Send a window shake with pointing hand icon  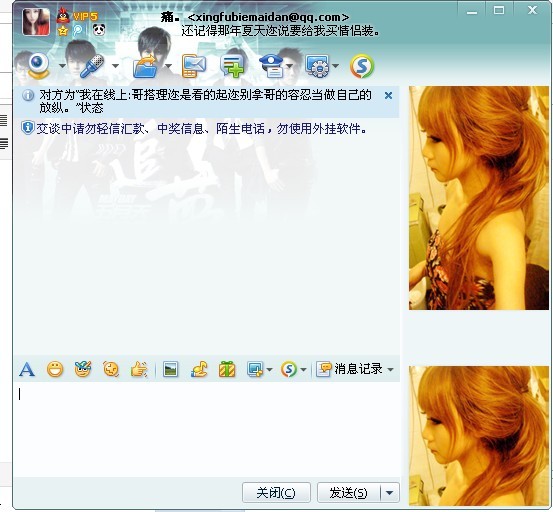[x=139, y=370]
